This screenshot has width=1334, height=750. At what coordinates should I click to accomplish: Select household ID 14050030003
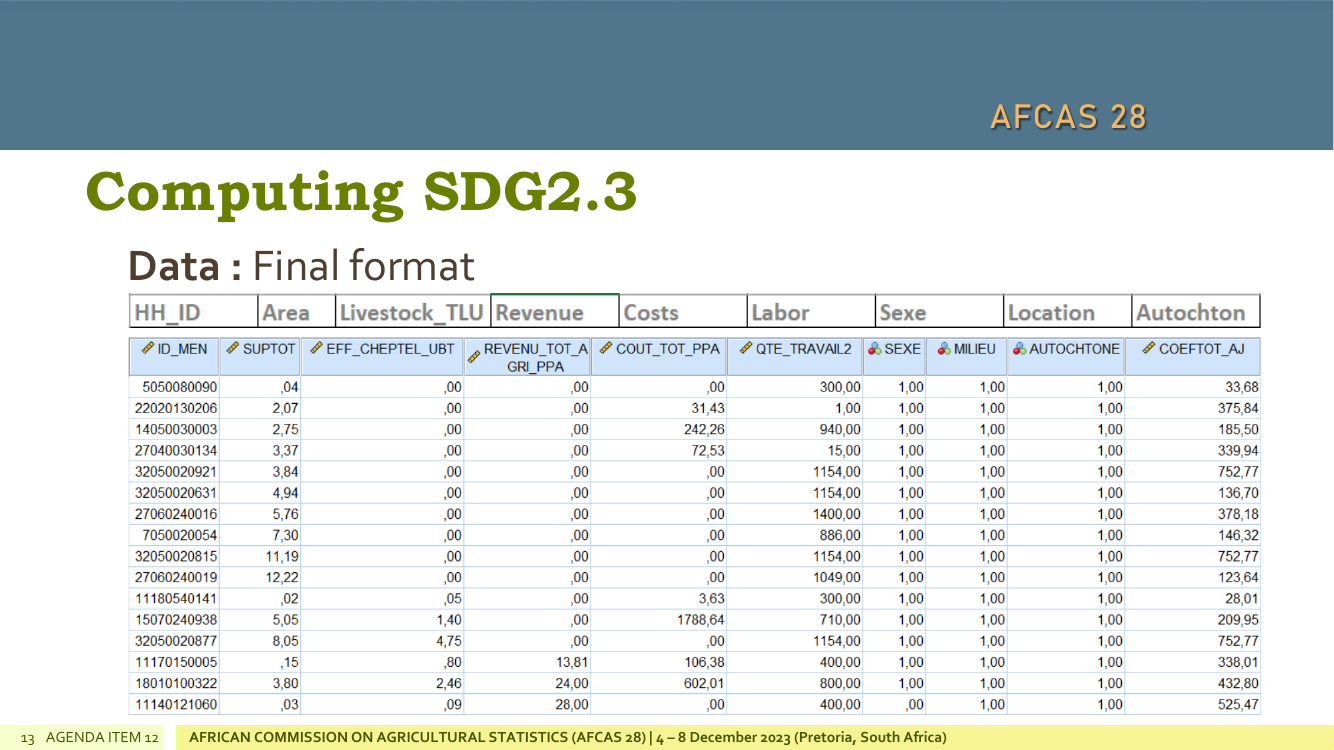[x=176, y=429]
